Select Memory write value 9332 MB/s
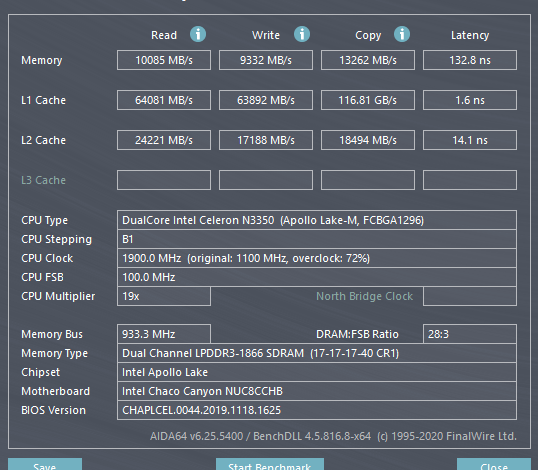The height and width of the screenshot is (470, 538). click(266, 60)
